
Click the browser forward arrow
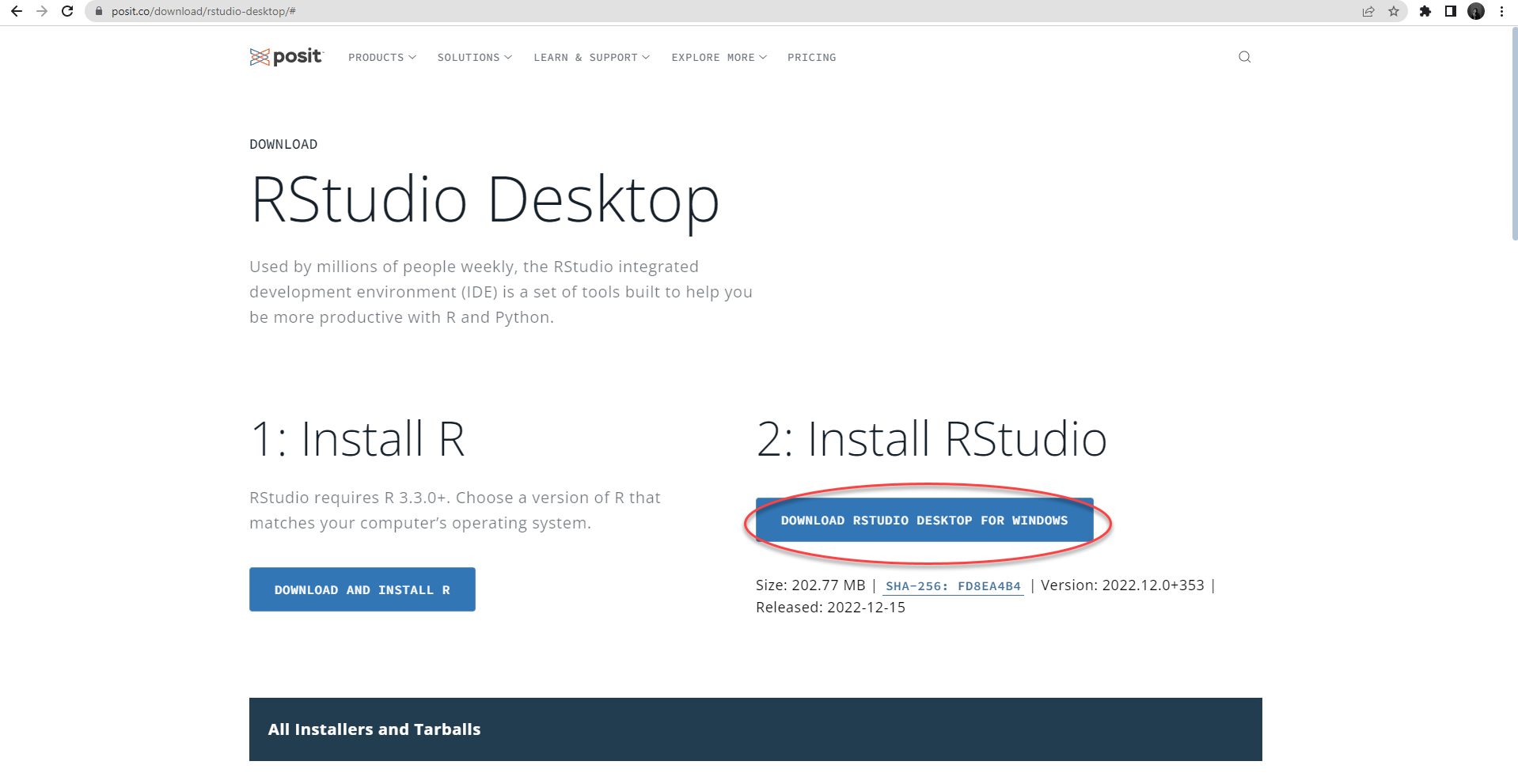pyautogui.click(x=42, y=11)
